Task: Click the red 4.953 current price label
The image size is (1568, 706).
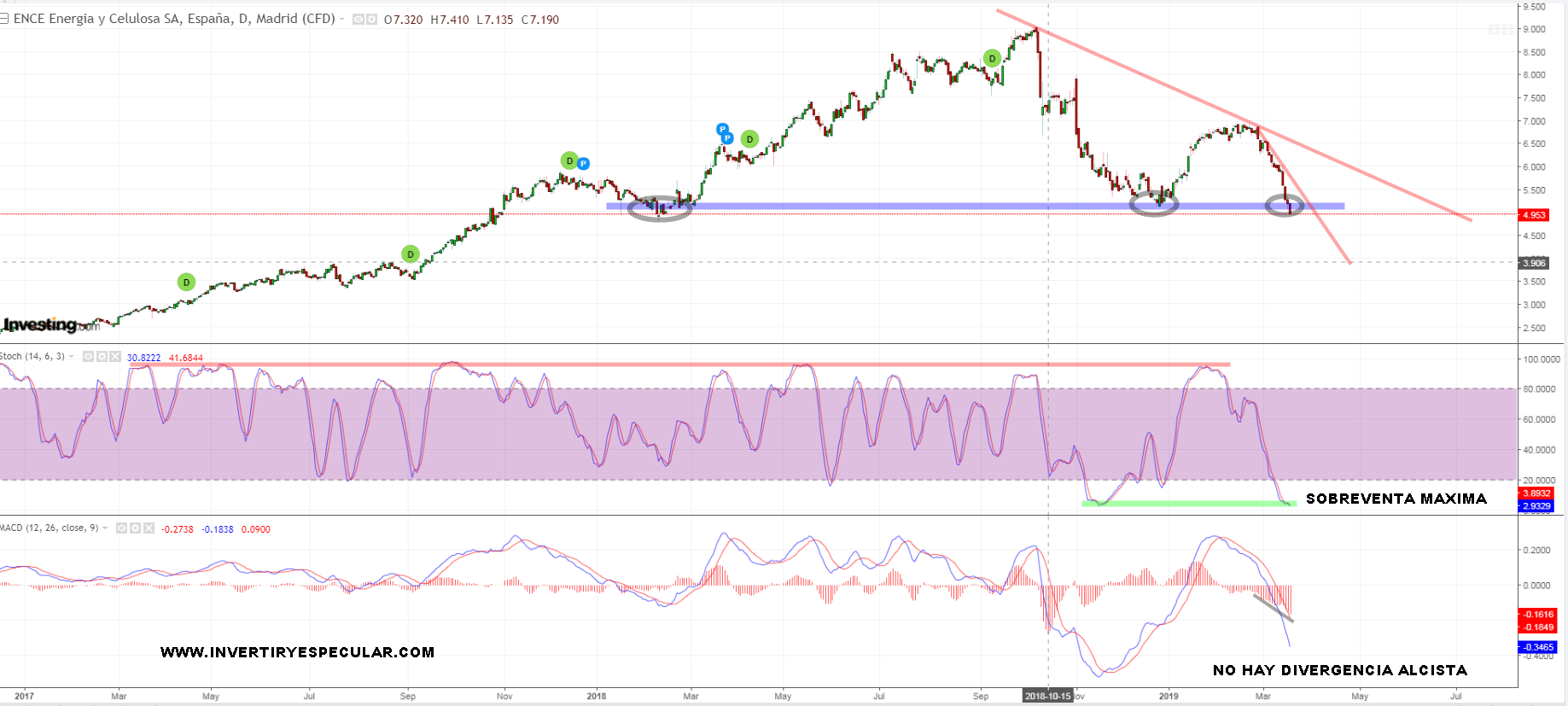Action: pyautogui.click(x=1534, y=215)
